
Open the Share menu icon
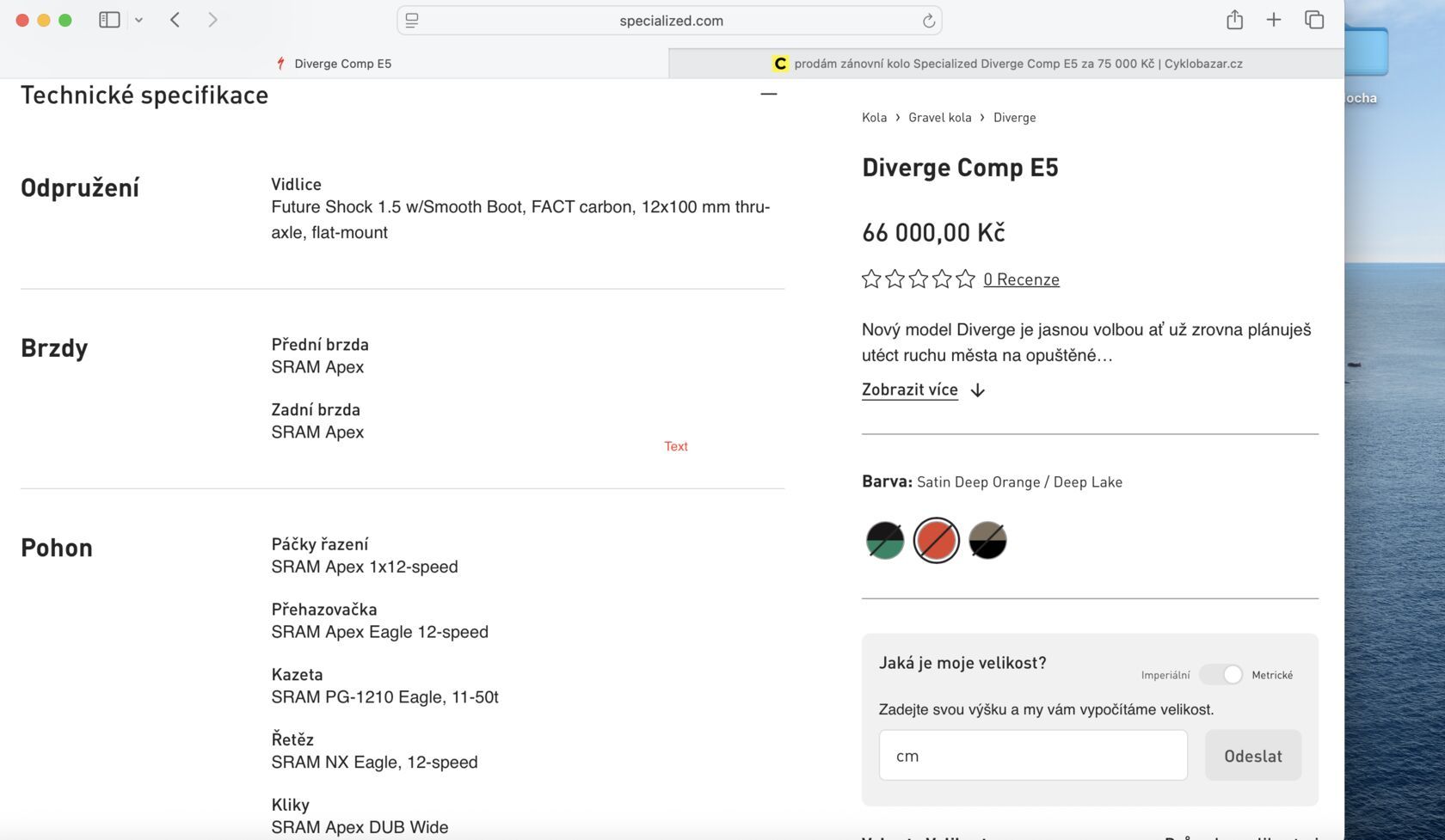tap(1234, 20)
